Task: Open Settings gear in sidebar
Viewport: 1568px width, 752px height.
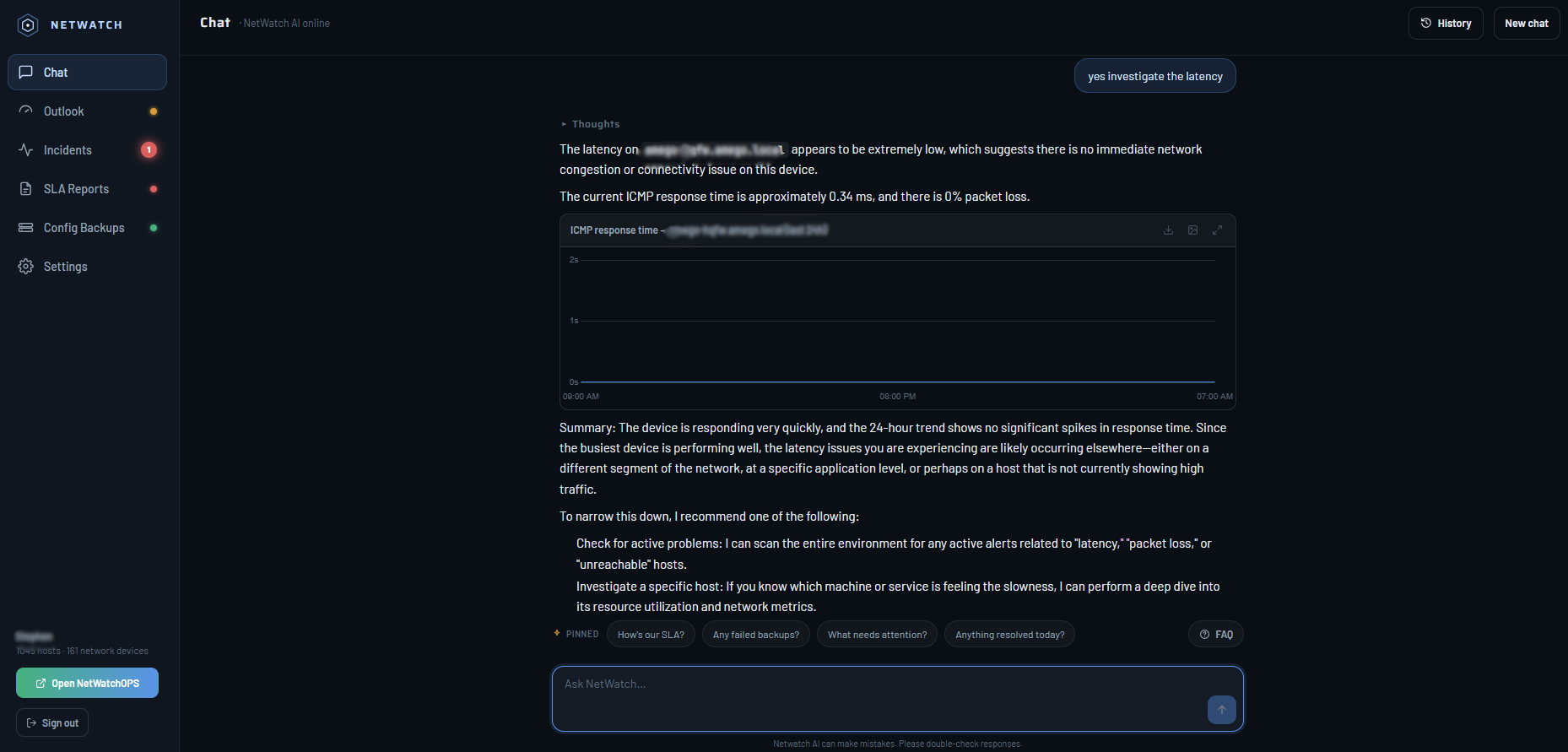Action: click(26, 267)
